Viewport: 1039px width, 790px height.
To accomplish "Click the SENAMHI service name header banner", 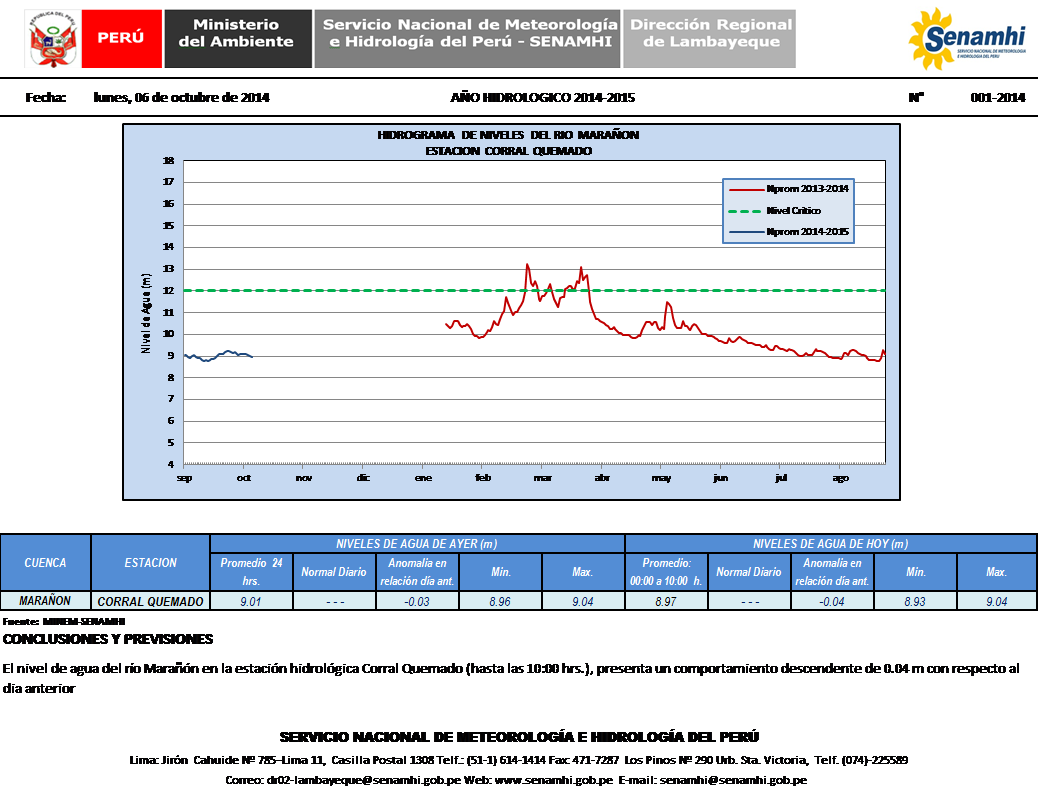I will pos(467,39).
